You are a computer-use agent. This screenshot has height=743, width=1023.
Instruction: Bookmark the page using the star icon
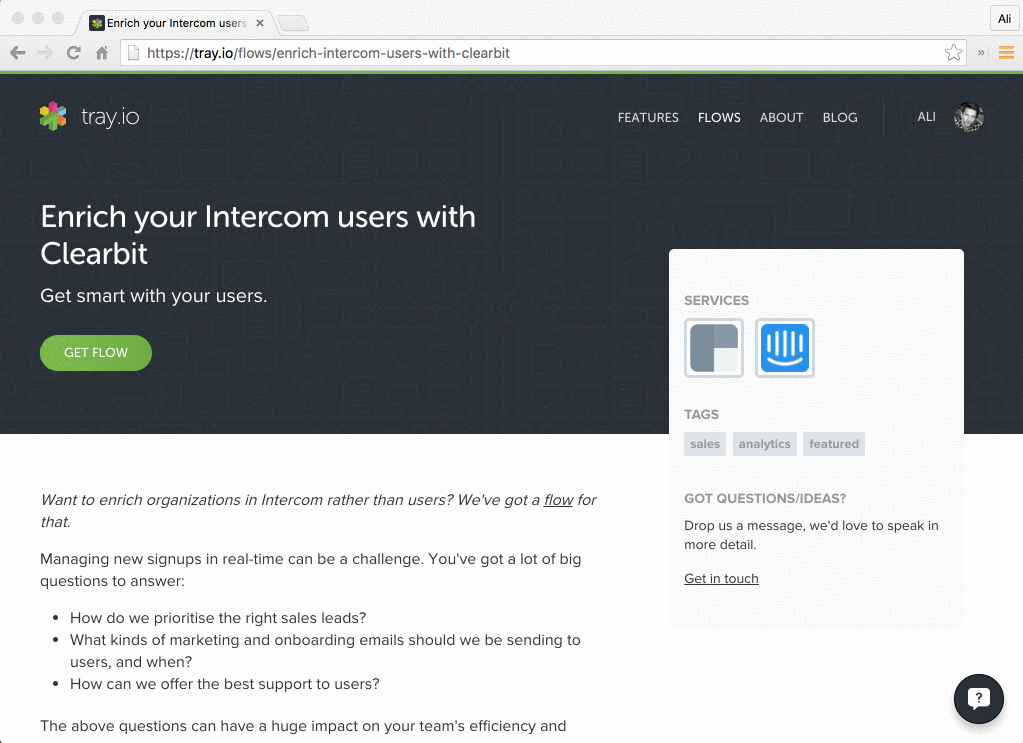953,52
